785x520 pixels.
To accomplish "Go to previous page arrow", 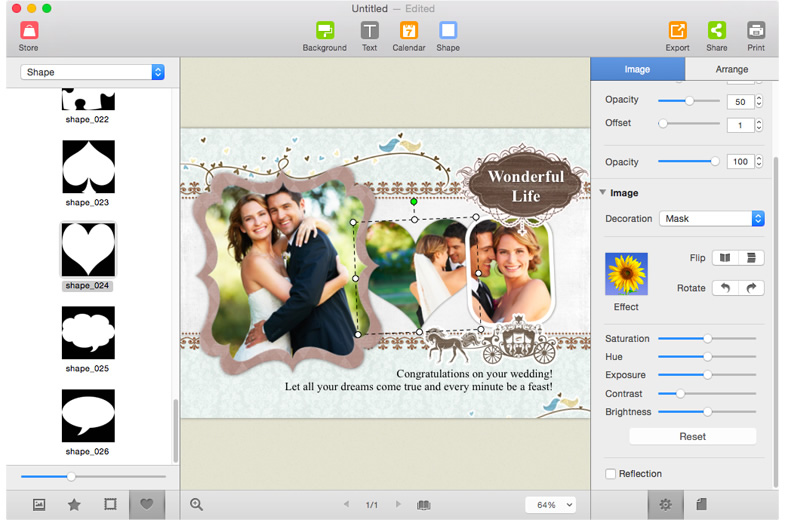I will click(346, 504).
